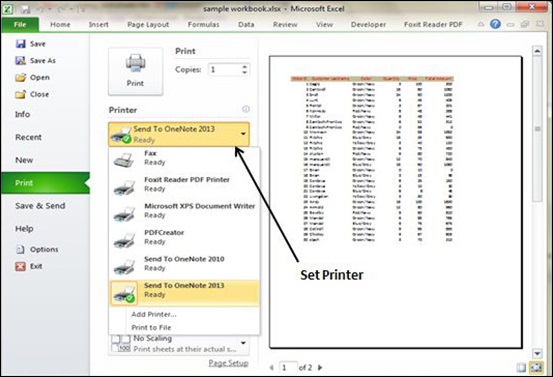Open the Developer tab

[369, 24]
